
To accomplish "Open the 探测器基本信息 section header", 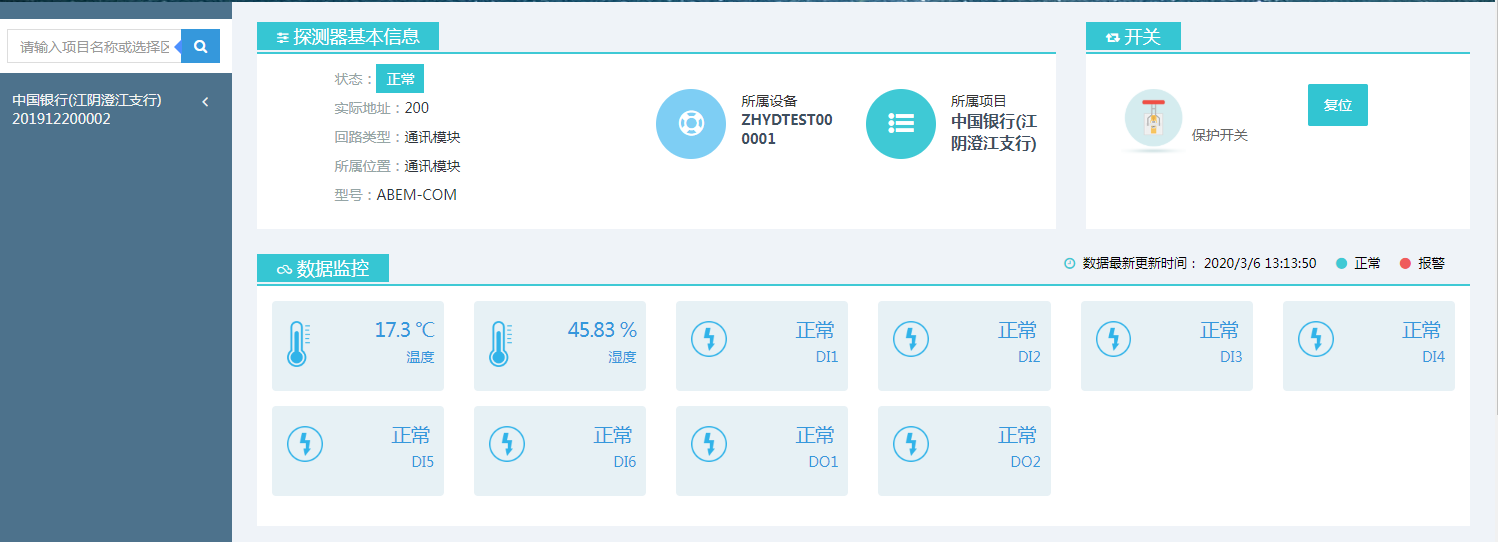I will point(348,37).
